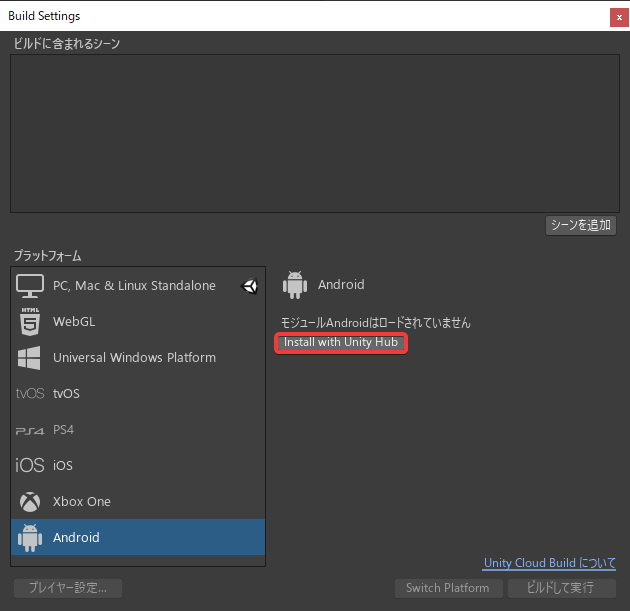Select the WebGL platform row
630x611 pixels.
pyautogui.click(x=138, y=322)
